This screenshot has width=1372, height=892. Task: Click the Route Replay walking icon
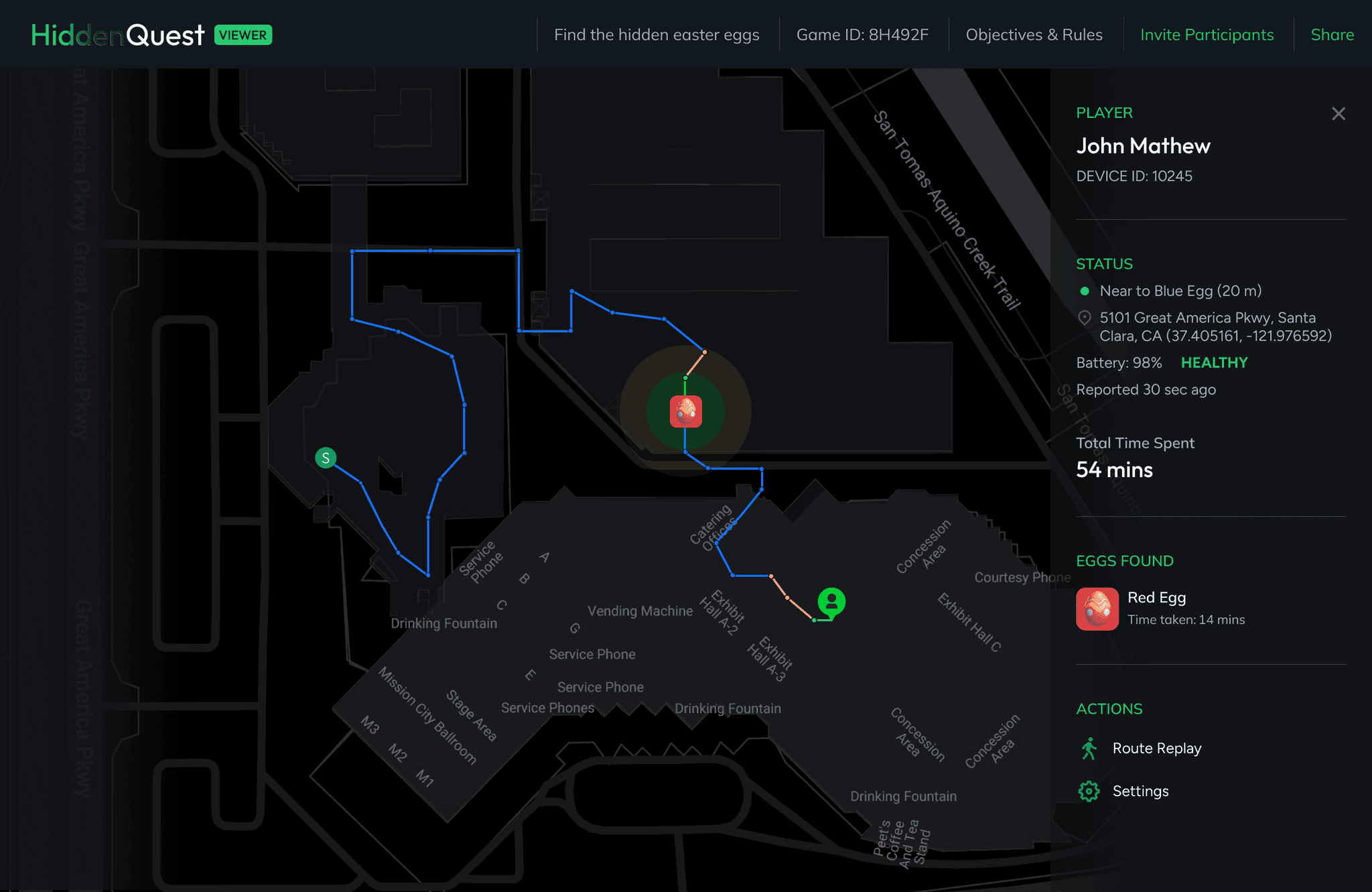click(1089, 749)
